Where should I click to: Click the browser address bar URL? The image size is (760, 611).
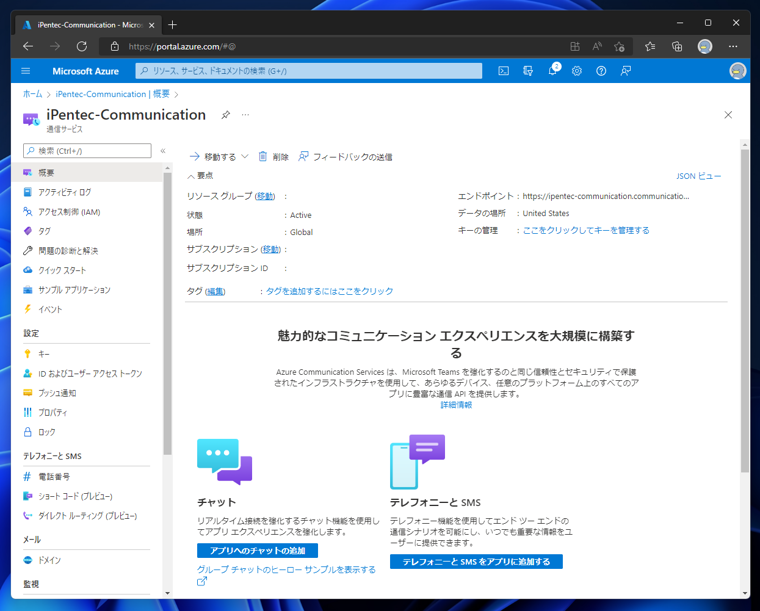[182, 47]
